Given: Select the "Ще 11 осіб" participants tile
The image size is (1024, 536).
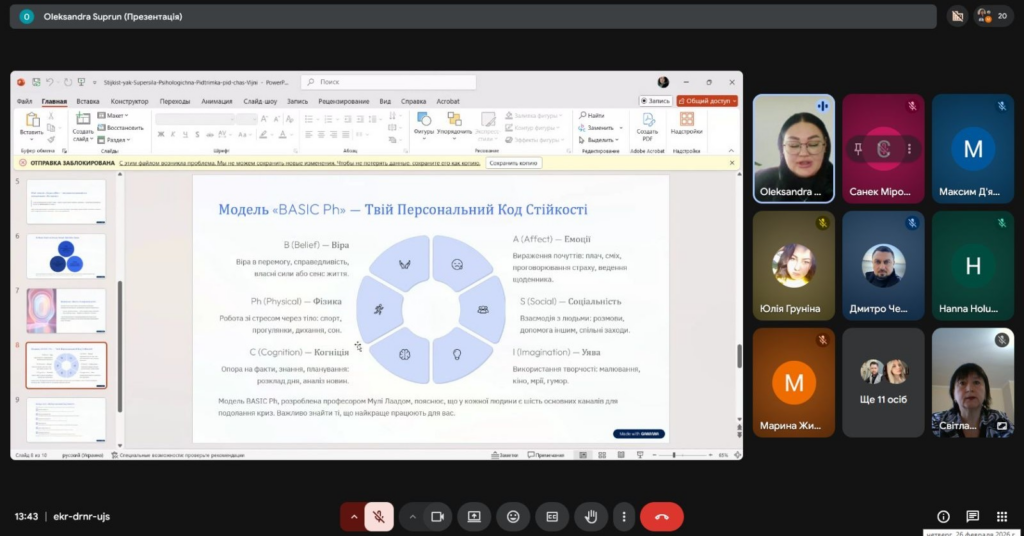Looking at the screenshot, I should click(x=883, y=382).
